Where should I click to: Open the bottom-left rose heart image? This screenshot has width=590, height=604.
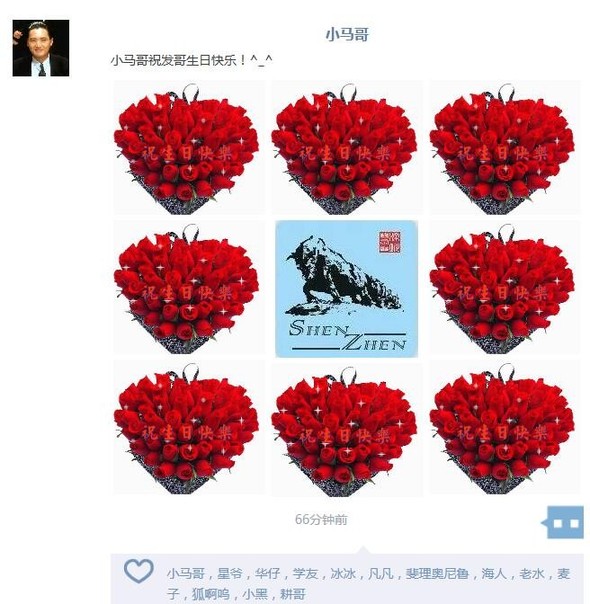point(189,428)
